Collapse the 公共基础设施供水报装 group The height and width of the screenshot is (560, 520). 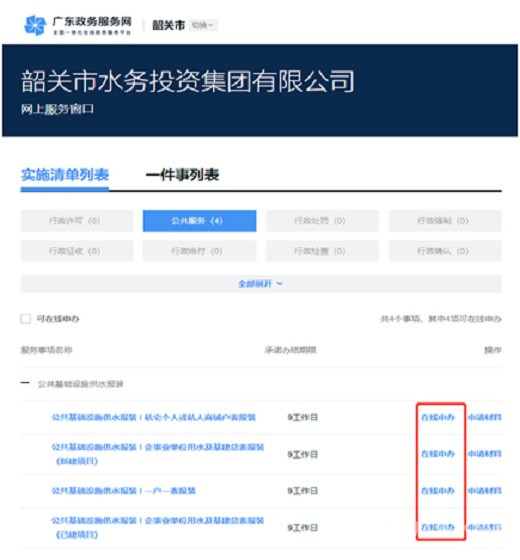click(x=25, y=383)
